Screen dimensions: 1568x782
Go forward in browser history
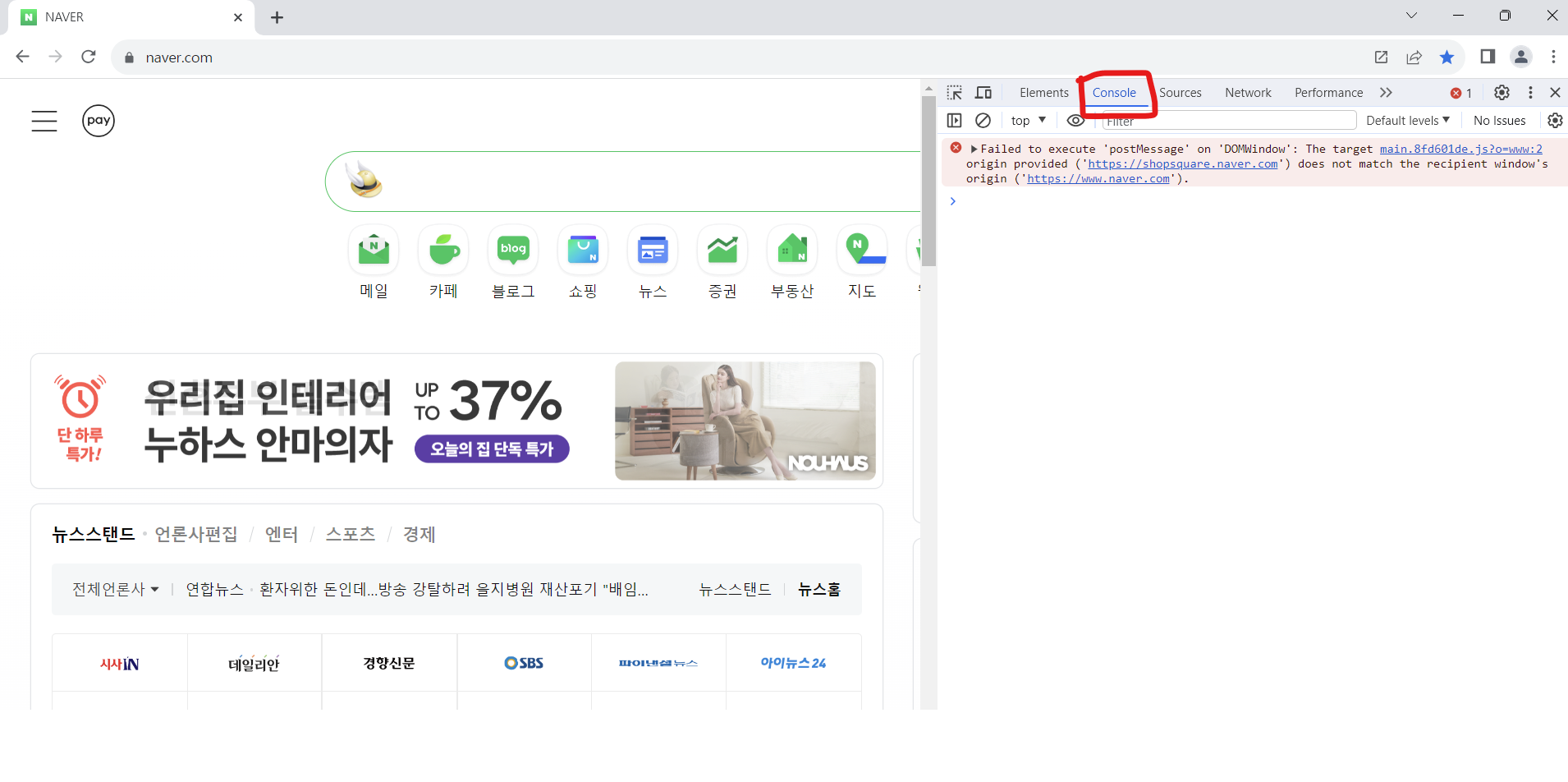pos(55,57)
